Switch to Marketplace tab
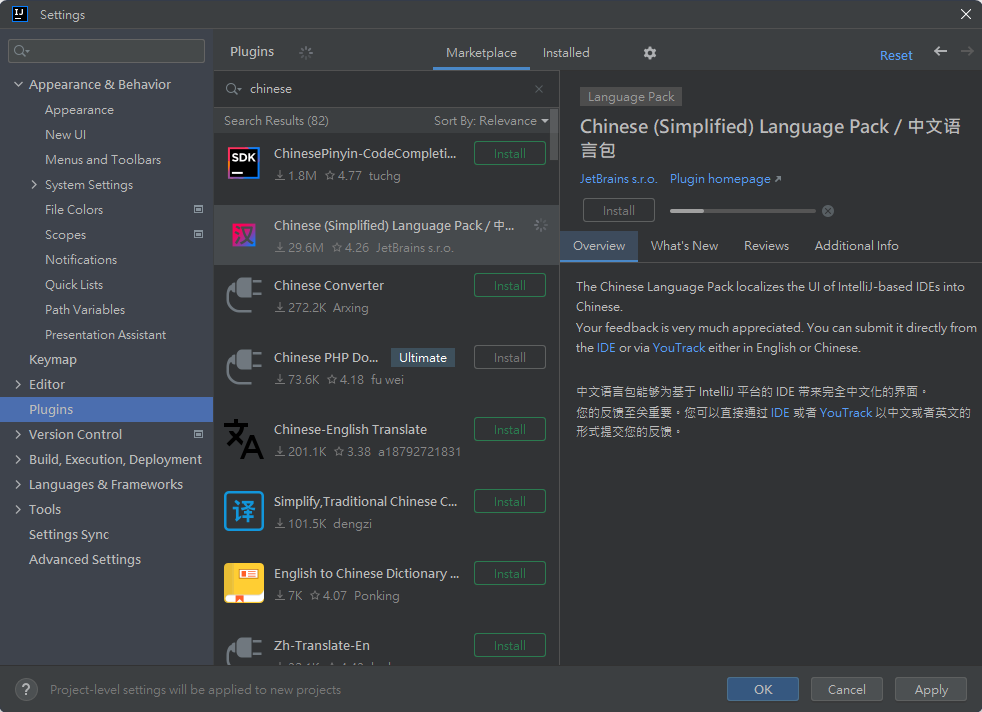982x712 pixels. tap(481, 53)
